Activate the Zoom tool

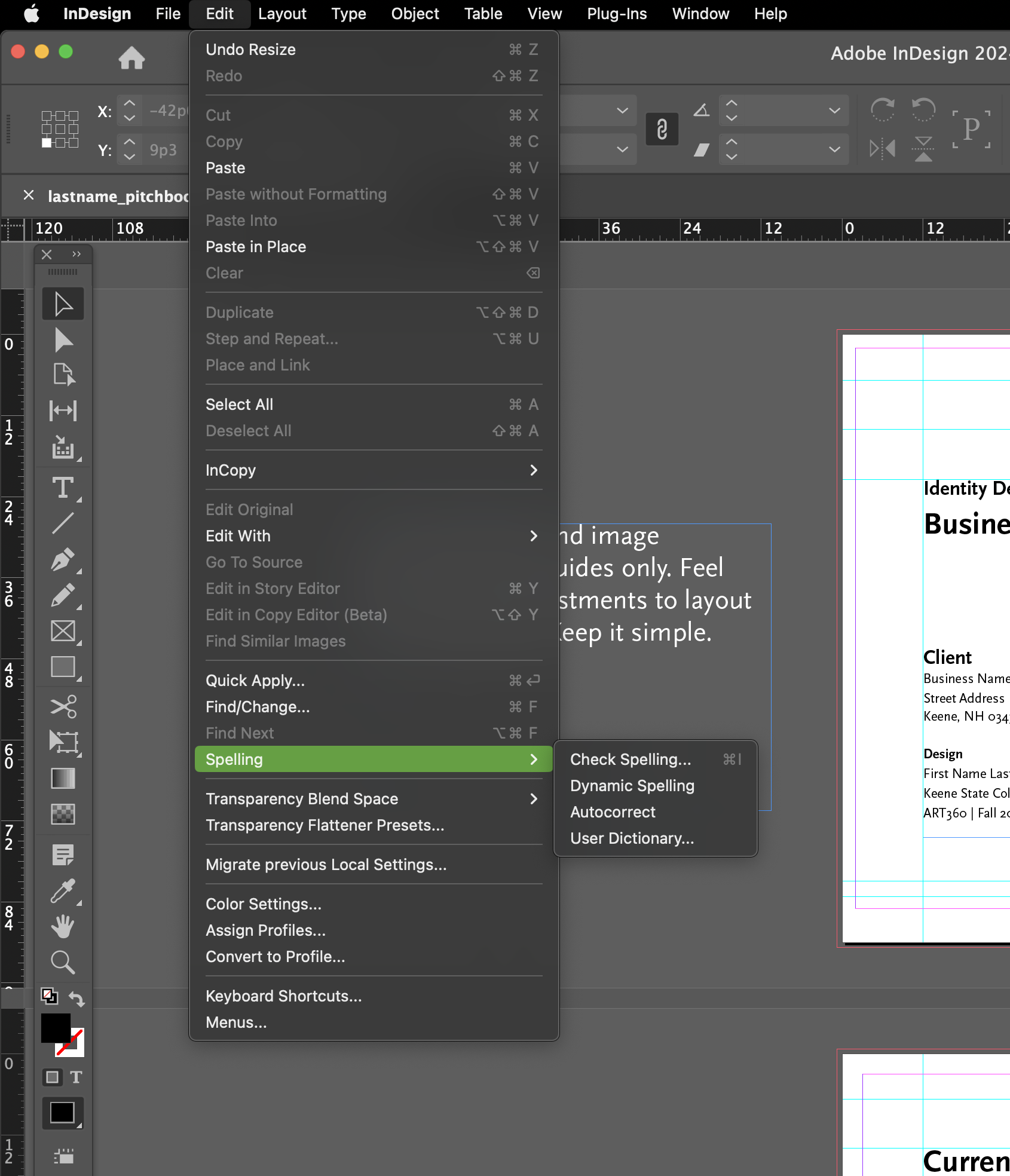pos(62,962)
